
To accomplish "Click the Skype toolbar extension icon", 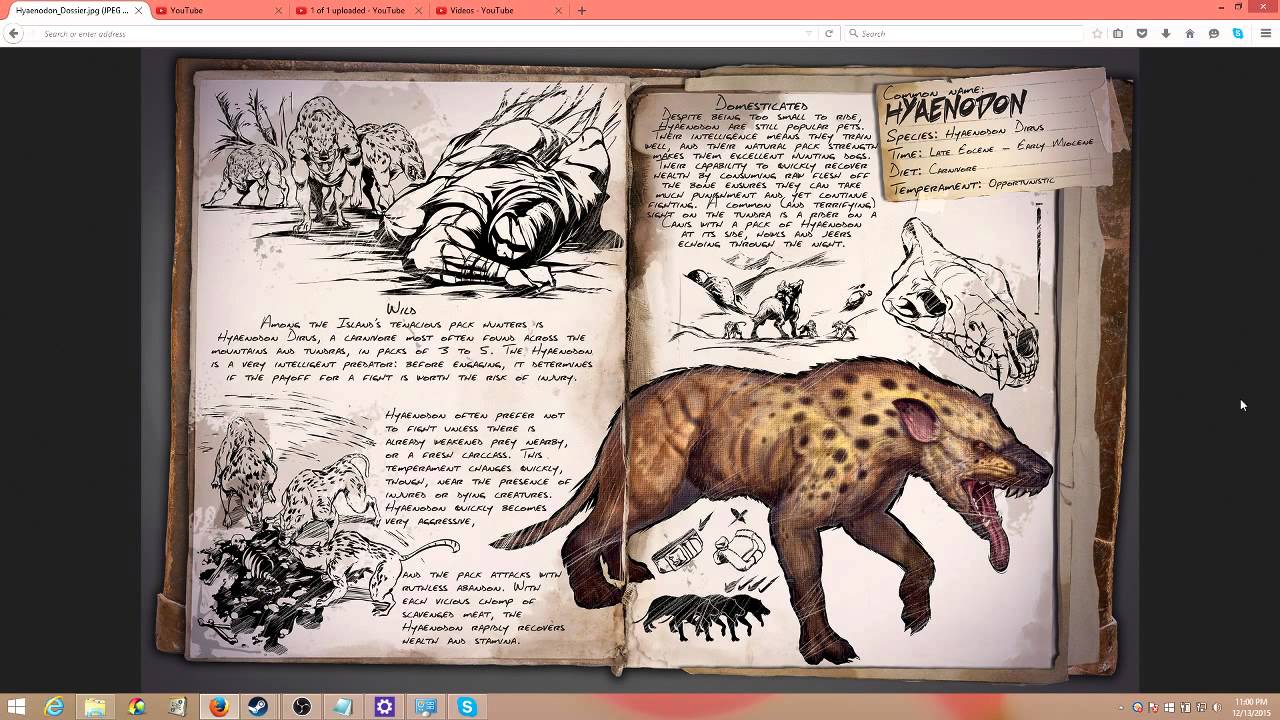I will click(x=1238, y=33).
